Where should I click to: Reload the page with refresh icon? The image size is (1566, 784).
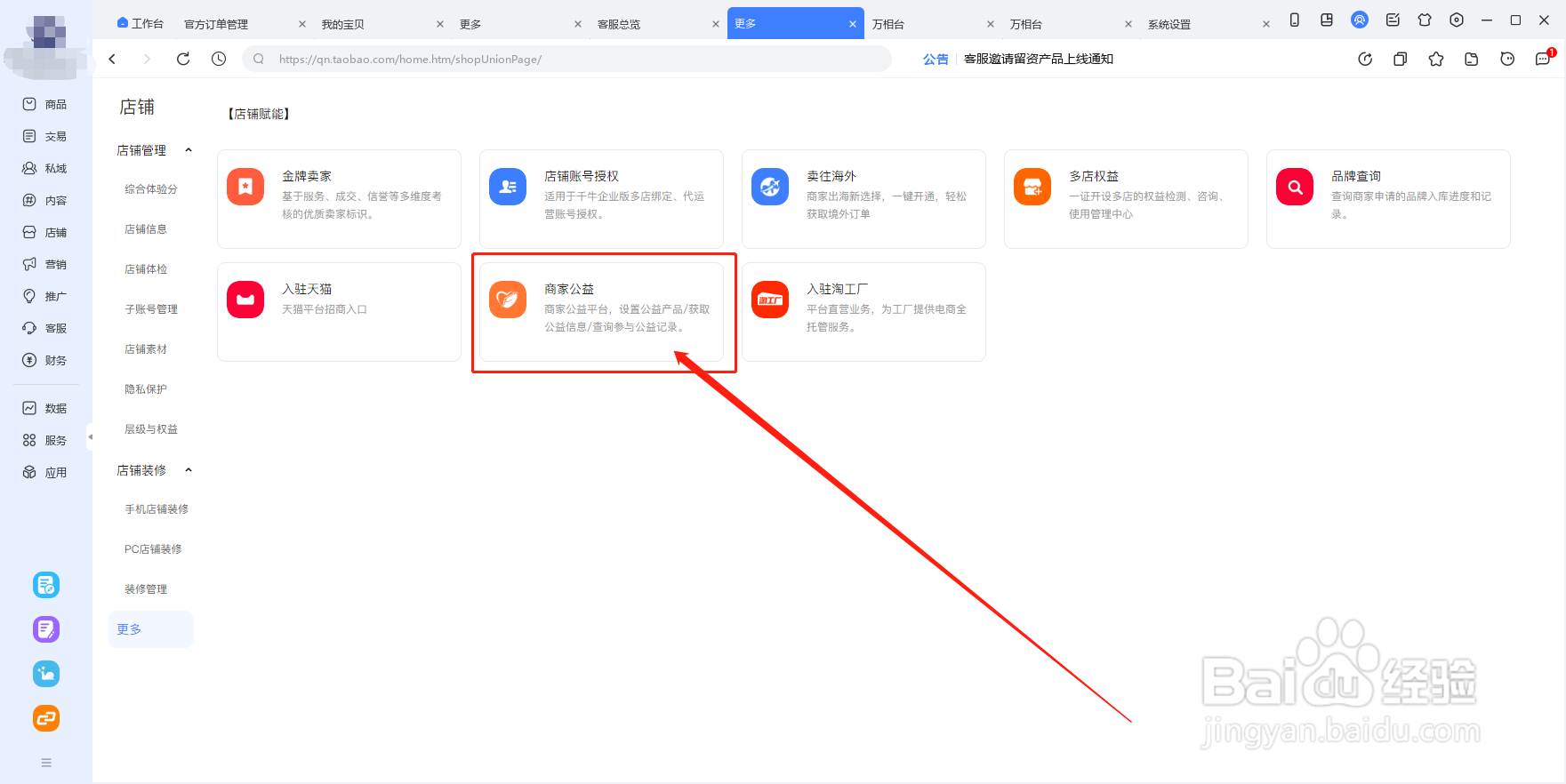point(183,59)
